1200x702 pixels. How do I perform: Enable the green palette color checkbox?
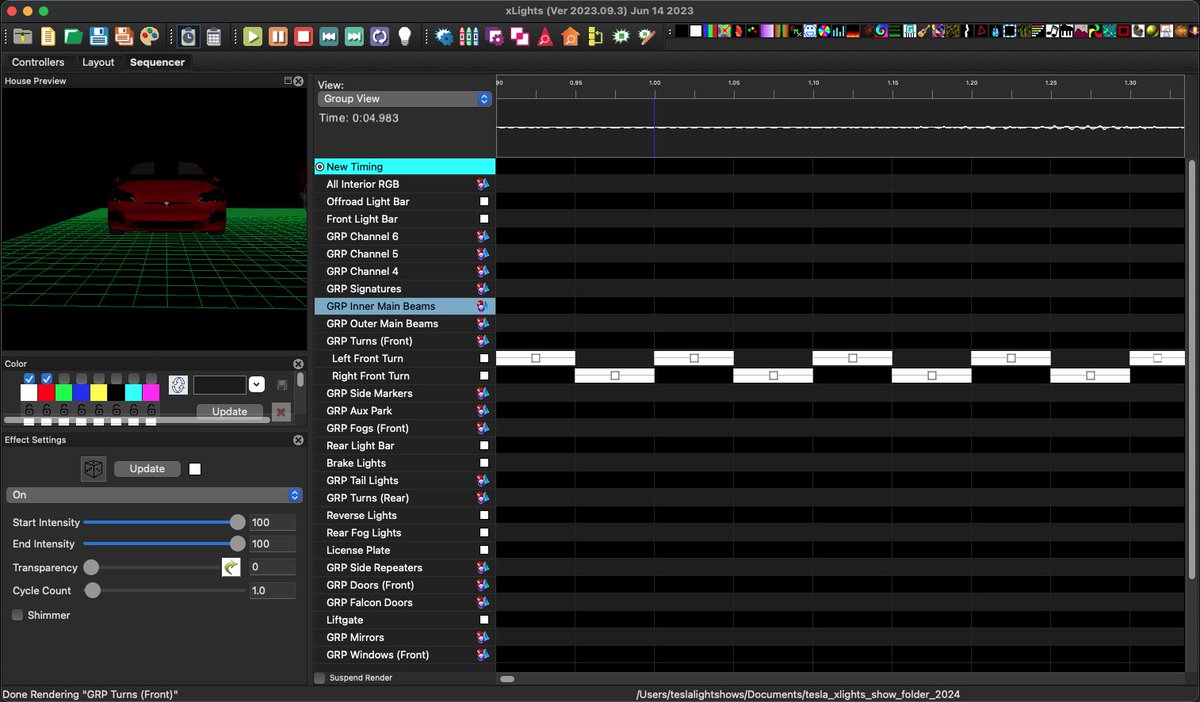64,378
